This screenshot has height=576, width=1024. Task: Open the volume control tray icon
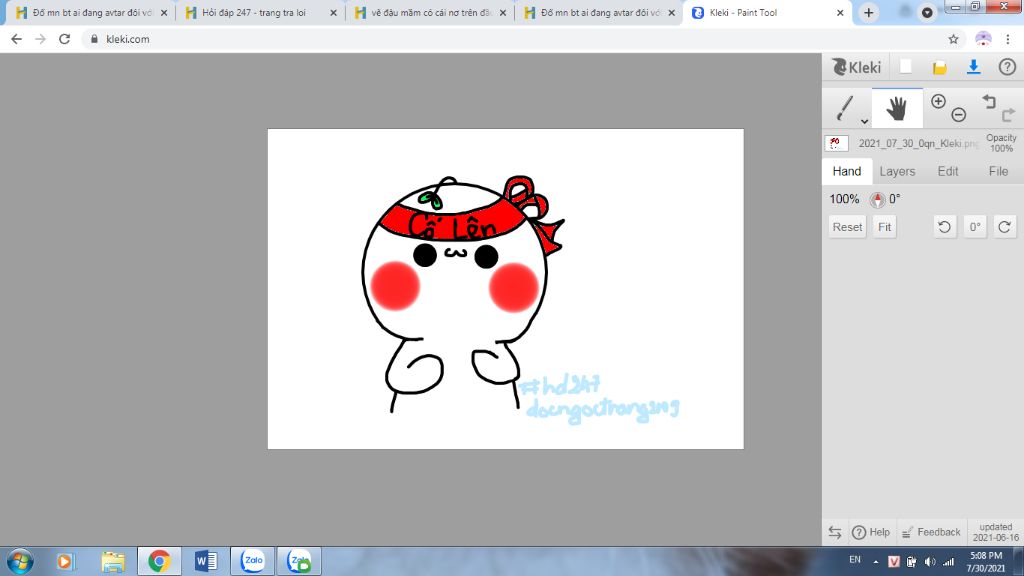tap(930, 562)
